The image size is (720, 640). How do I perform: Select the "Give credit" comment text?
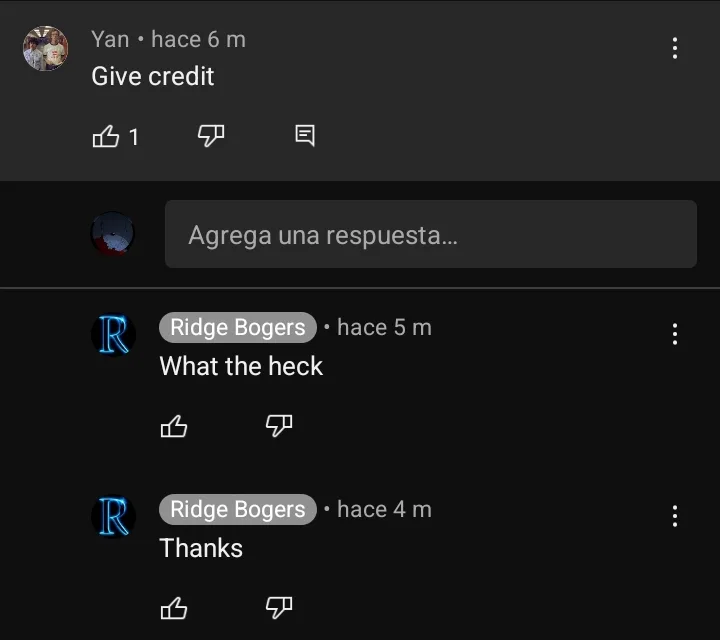click(152, 76)
